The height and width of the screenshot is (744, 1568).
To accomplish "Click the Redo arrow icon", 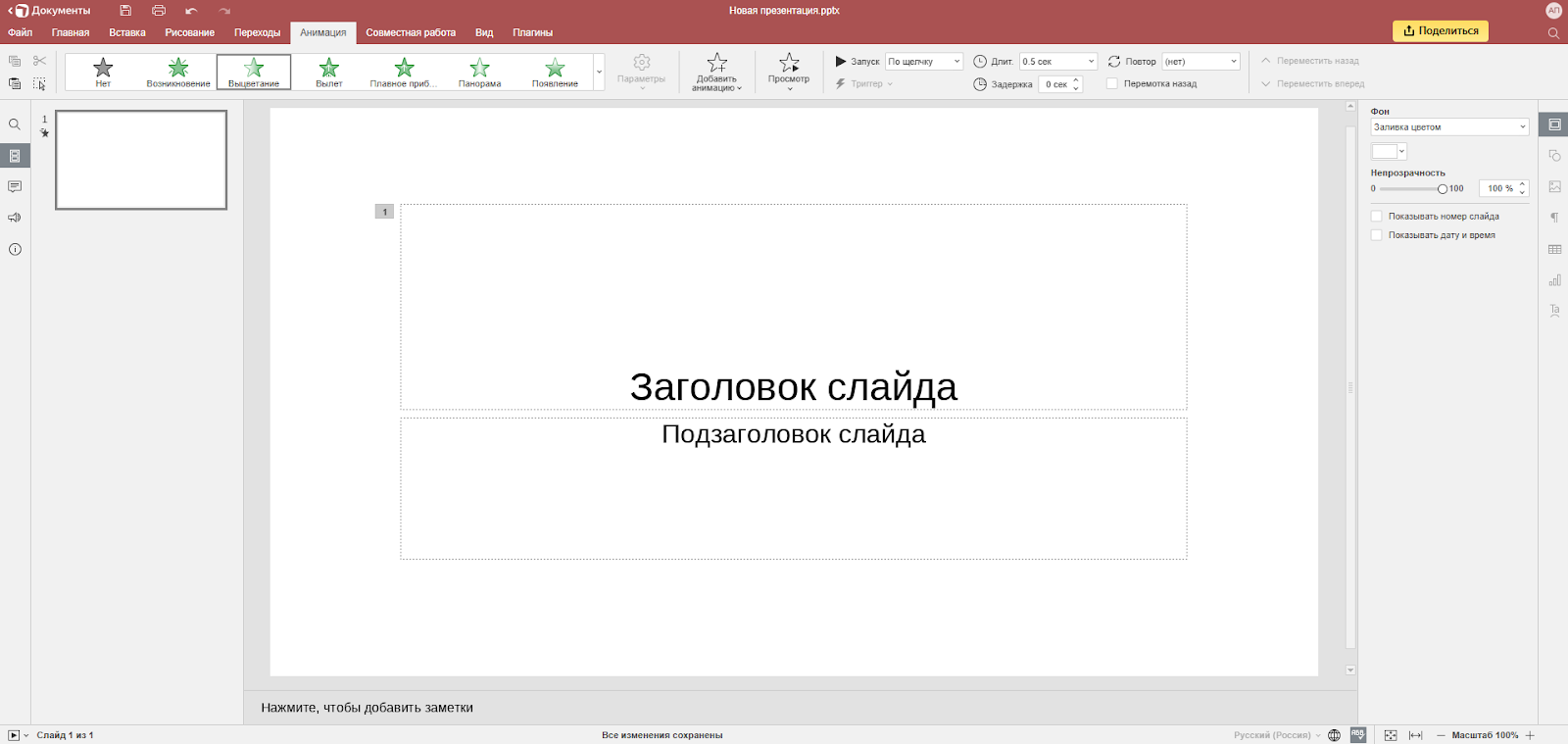I will click(224, 11).
